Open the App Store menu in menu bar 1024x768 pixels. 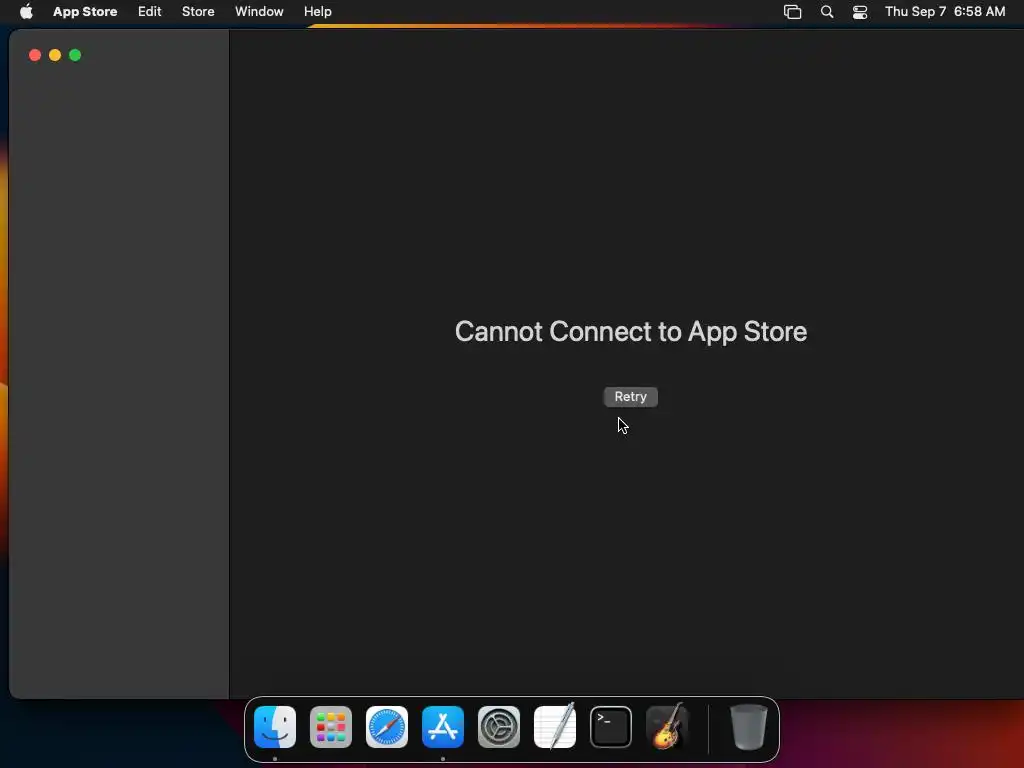pyautogui.click(x=85, y=12)
